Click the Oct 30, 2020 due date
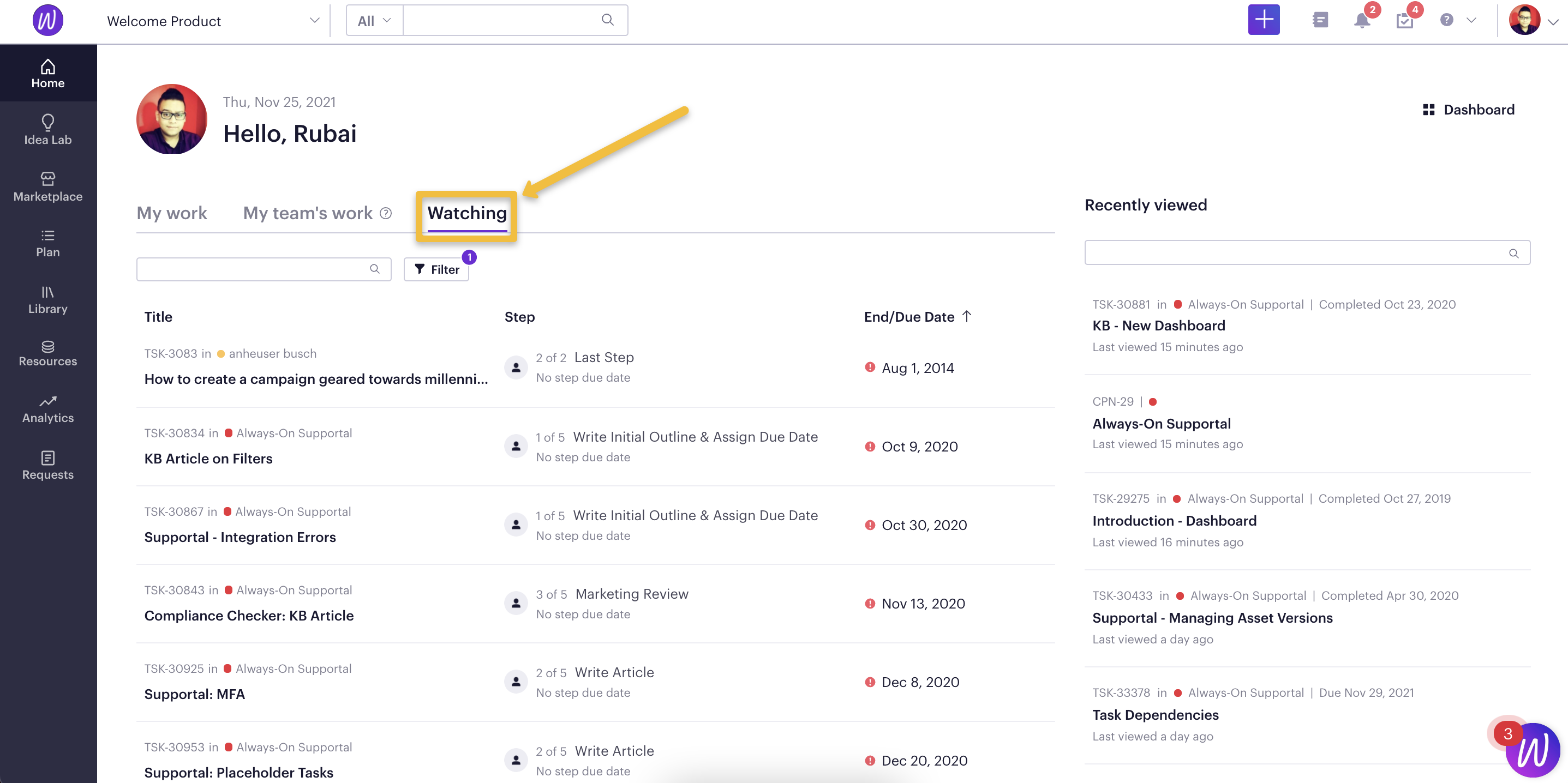 [924, 525]
